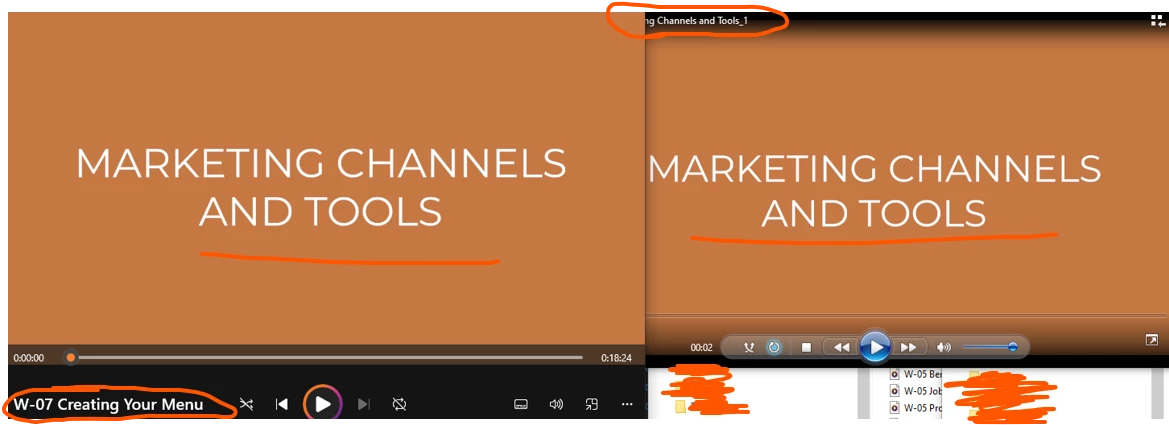1169x425 pixels.
Task: Toggle shuffle in the left media player
Action: [x=246, y=404]
